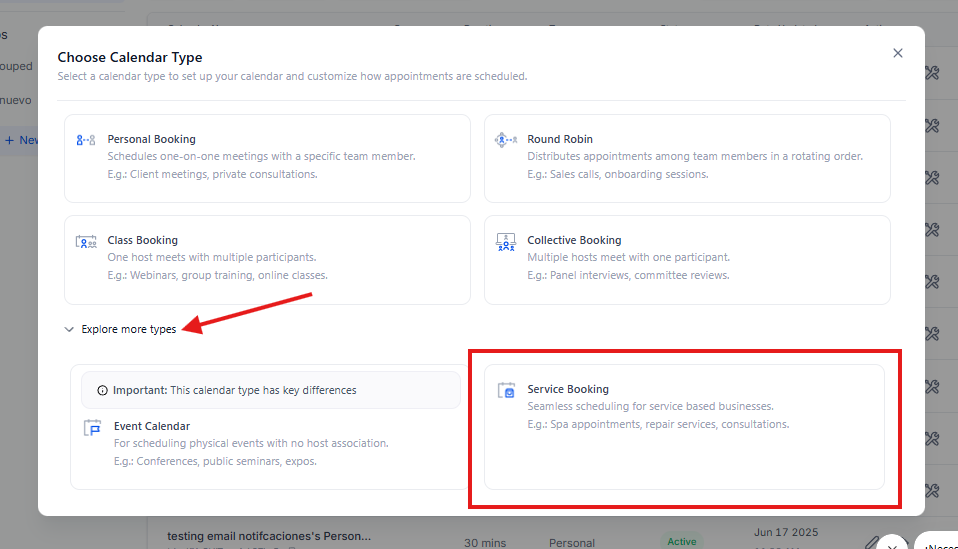The width and height of the screenshot is (958, 549).
Task: Click the Event Calendar flag icon
Action: (93, 428)
